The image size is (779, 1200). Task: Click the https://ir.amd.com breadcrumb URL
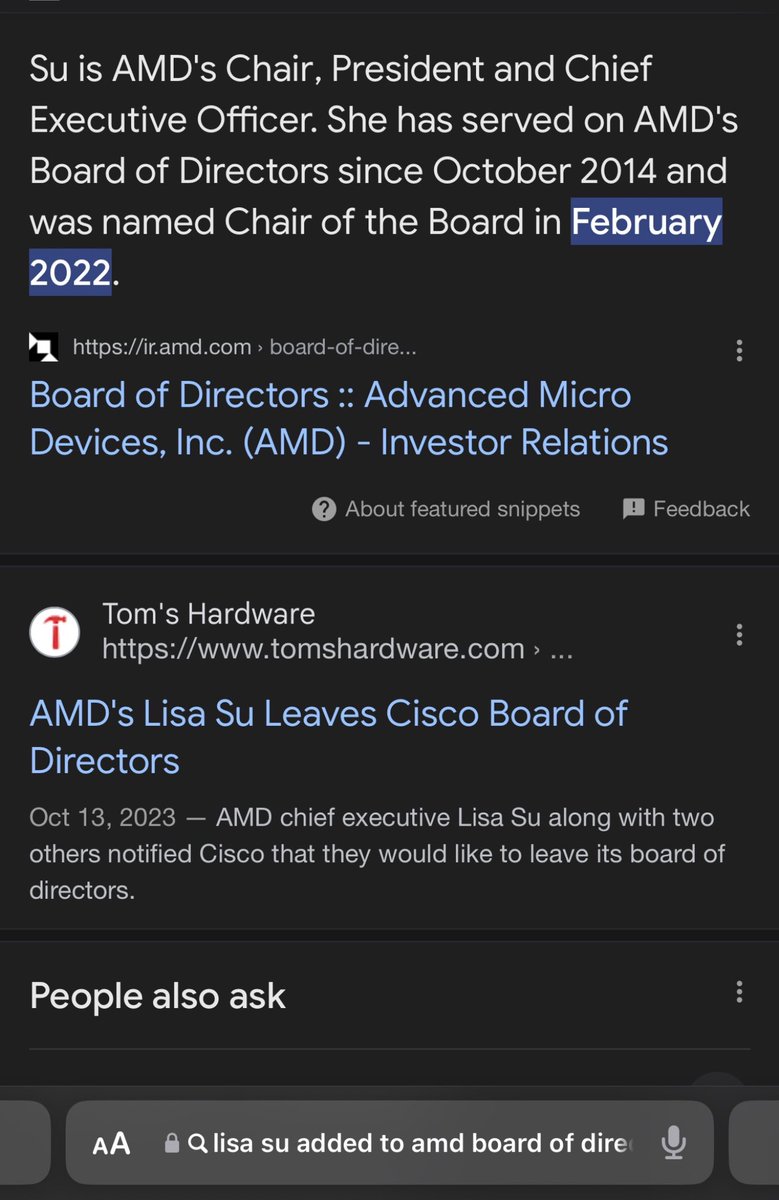pos(162,347)
